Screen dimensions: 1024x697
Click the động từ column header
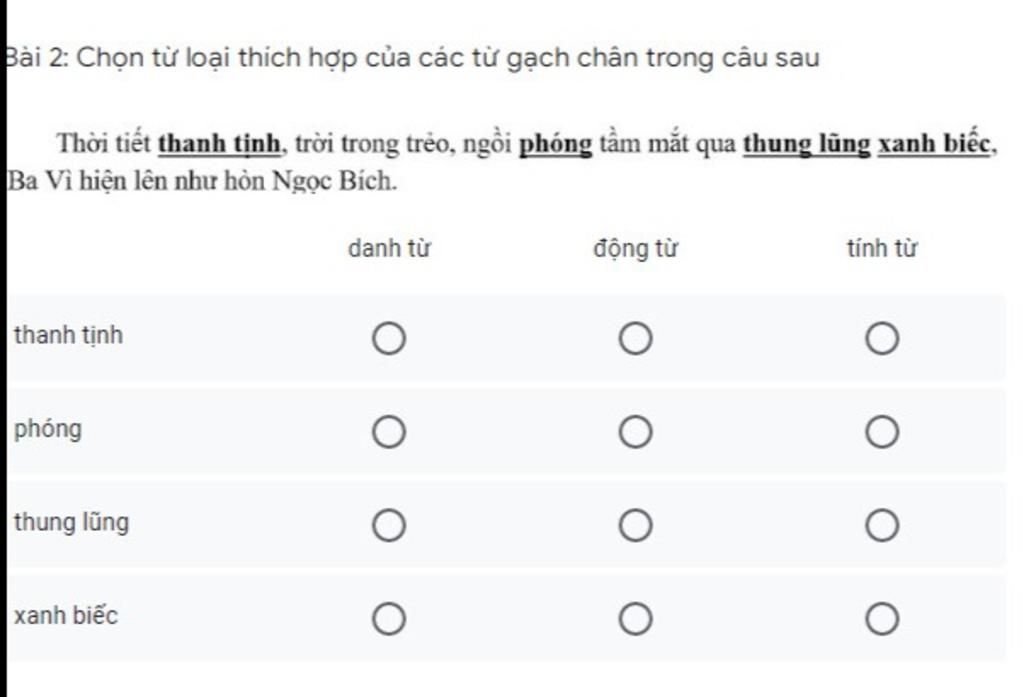coord(635,249)
